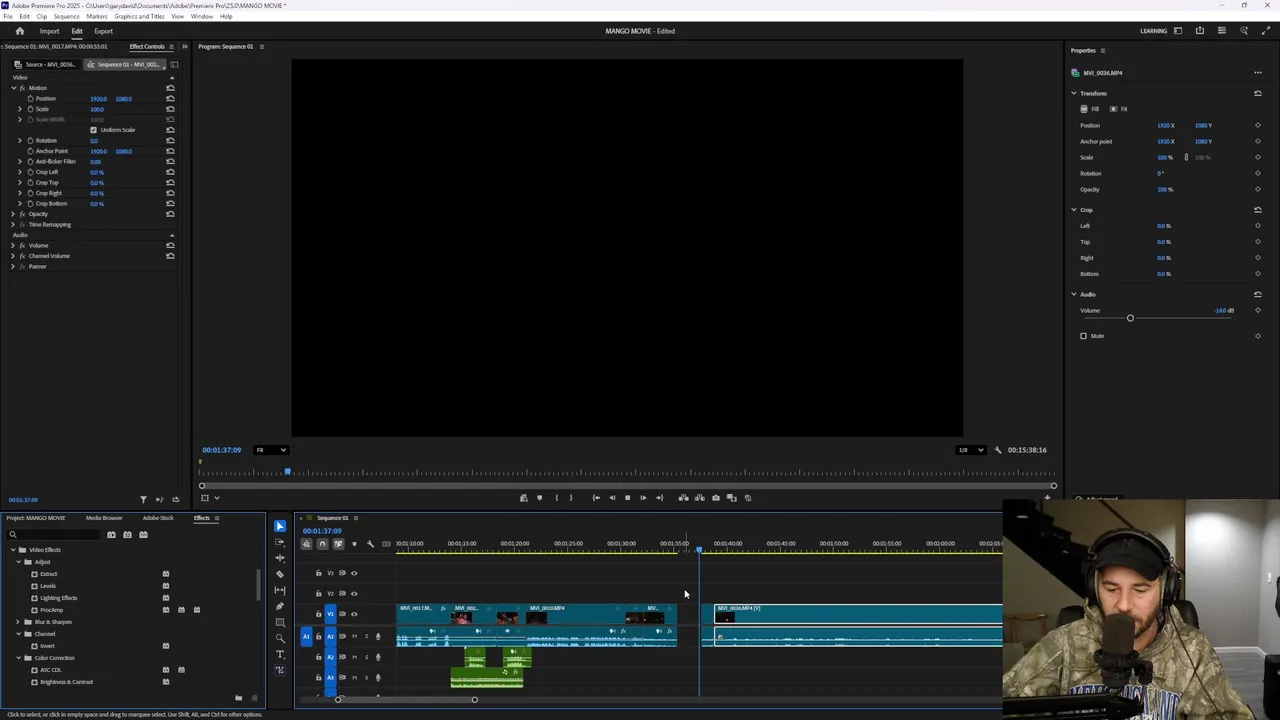Expand the Blur & Sharpen folder
This screenshot has height=720, width=1280.
[19, 622]
